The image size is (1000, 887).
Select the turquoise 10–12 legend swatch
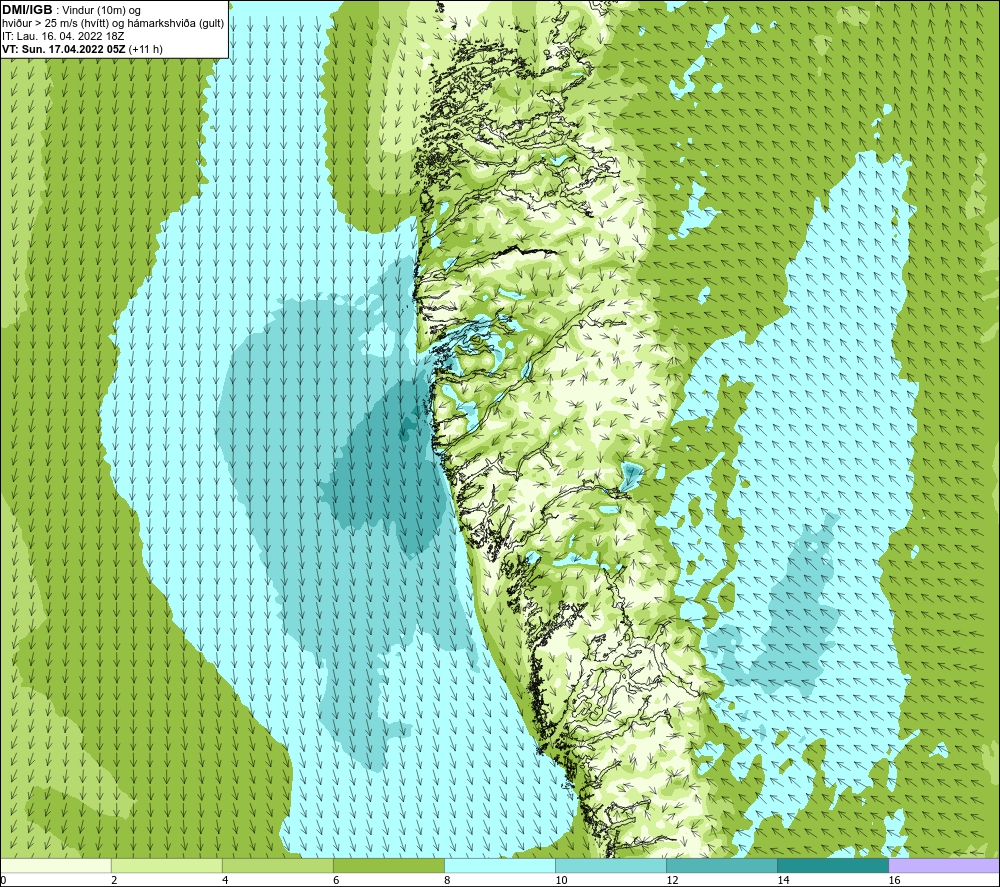coord(611,865)
